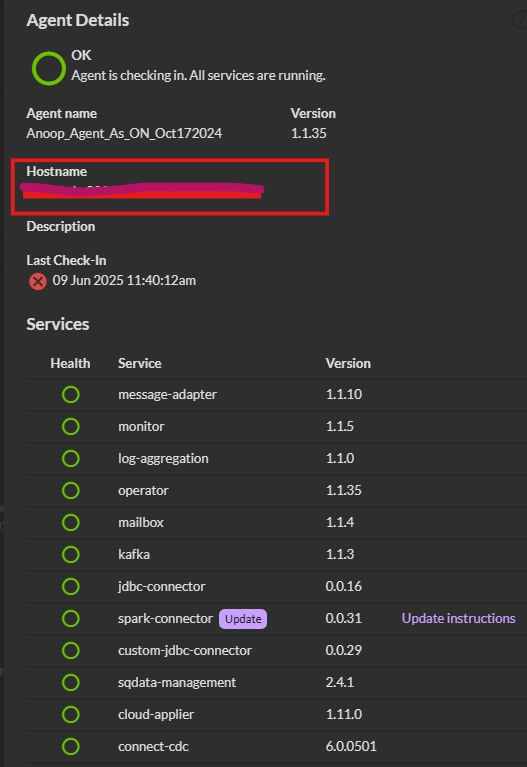
Task: Click the health circle for log-aggregation
Action: 71,459
